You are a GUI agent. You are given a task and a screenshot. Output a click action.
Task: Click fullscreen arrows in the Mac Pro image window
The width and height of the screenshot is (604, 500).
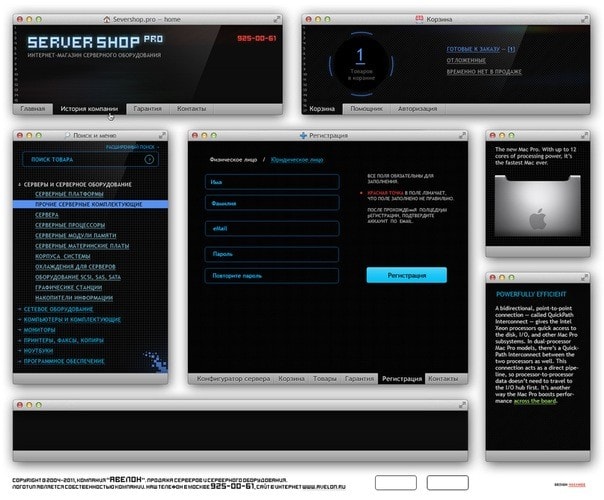click(x=584, y=135)
